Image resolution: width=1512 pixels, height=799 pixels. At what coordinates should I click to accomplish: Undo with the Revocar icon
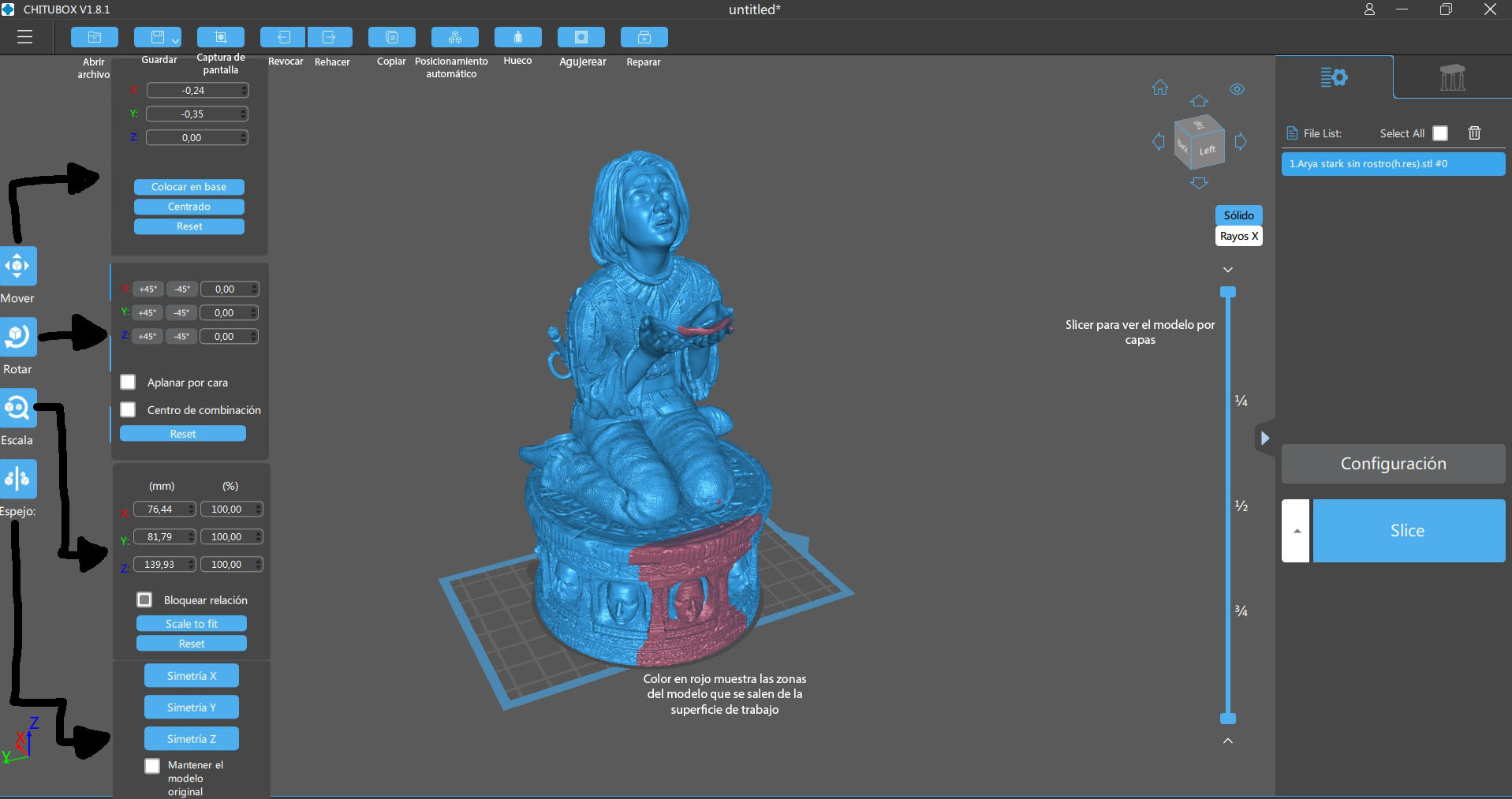[283, 37]
